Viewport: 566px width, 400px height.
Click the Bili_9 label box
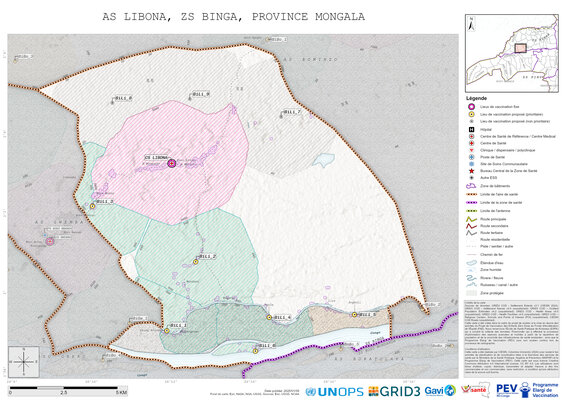[x=201, y=94]
